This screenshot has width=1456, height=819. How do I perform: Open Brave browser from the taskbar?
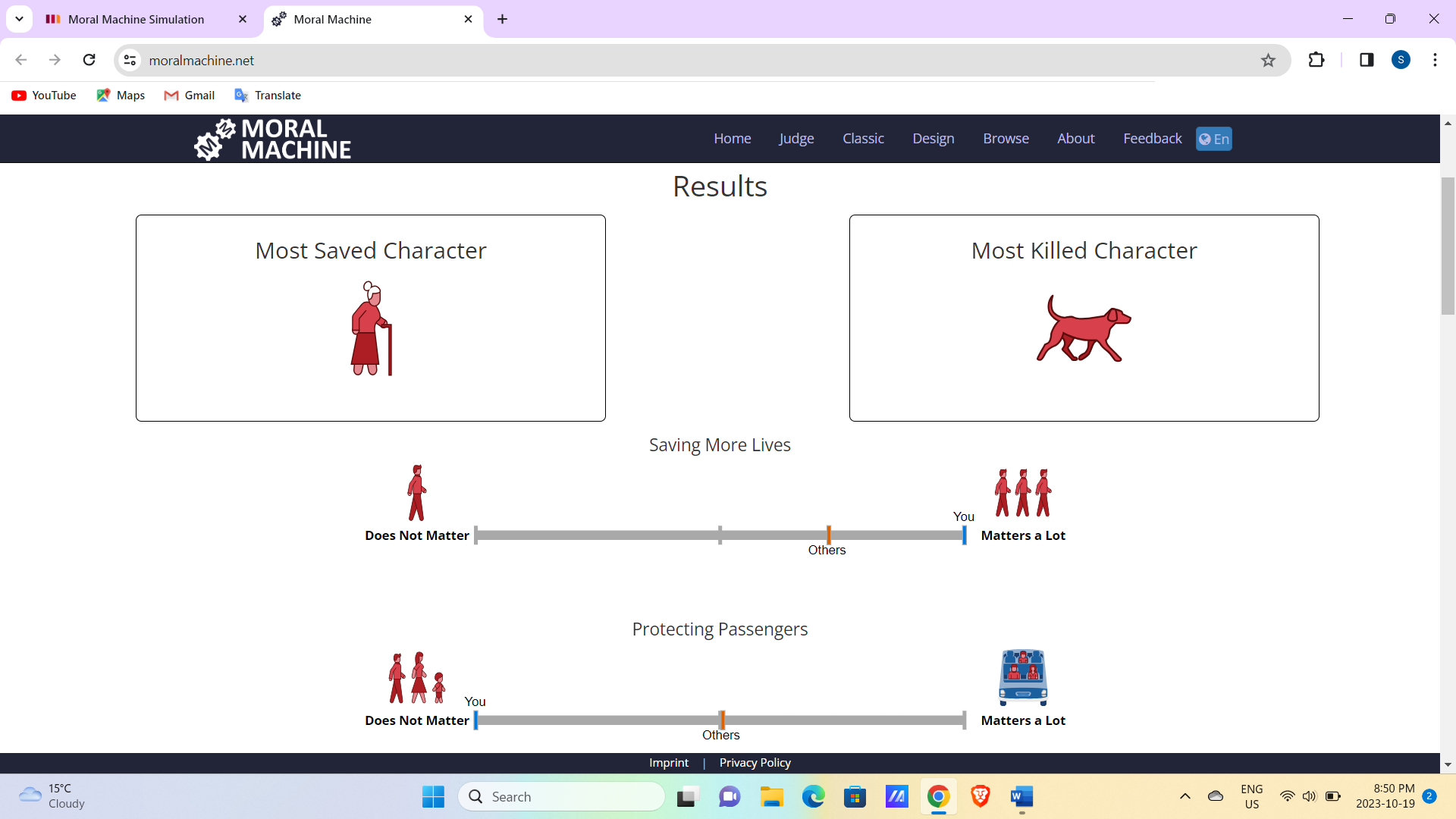click(980, 796)
